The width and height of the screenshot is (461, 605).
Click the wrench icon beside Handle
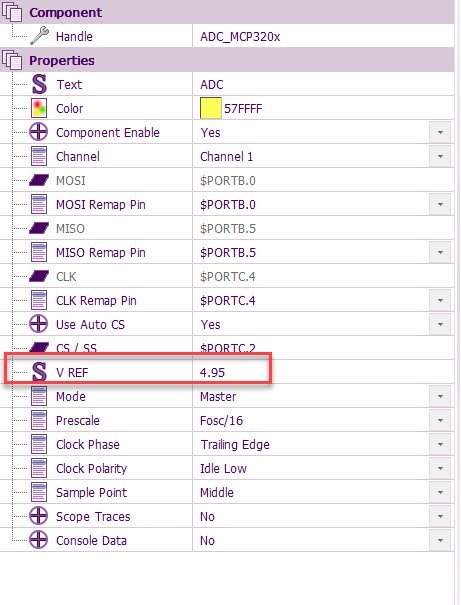(x=39, y=36)
